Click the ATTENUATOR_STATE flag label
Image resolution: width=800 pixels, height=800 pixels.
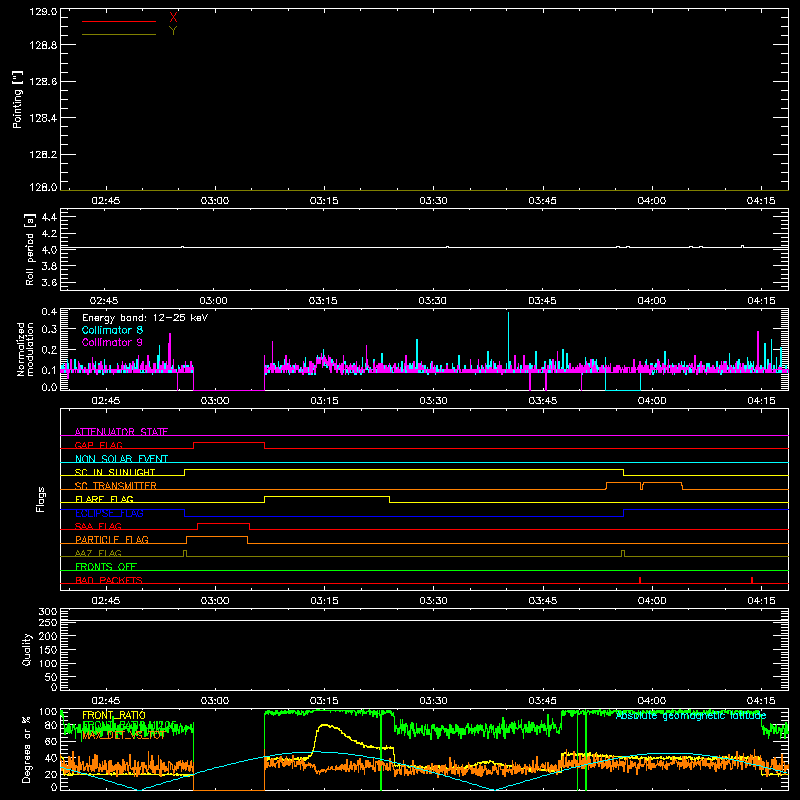pyautogui.click(x=121, y=432)
